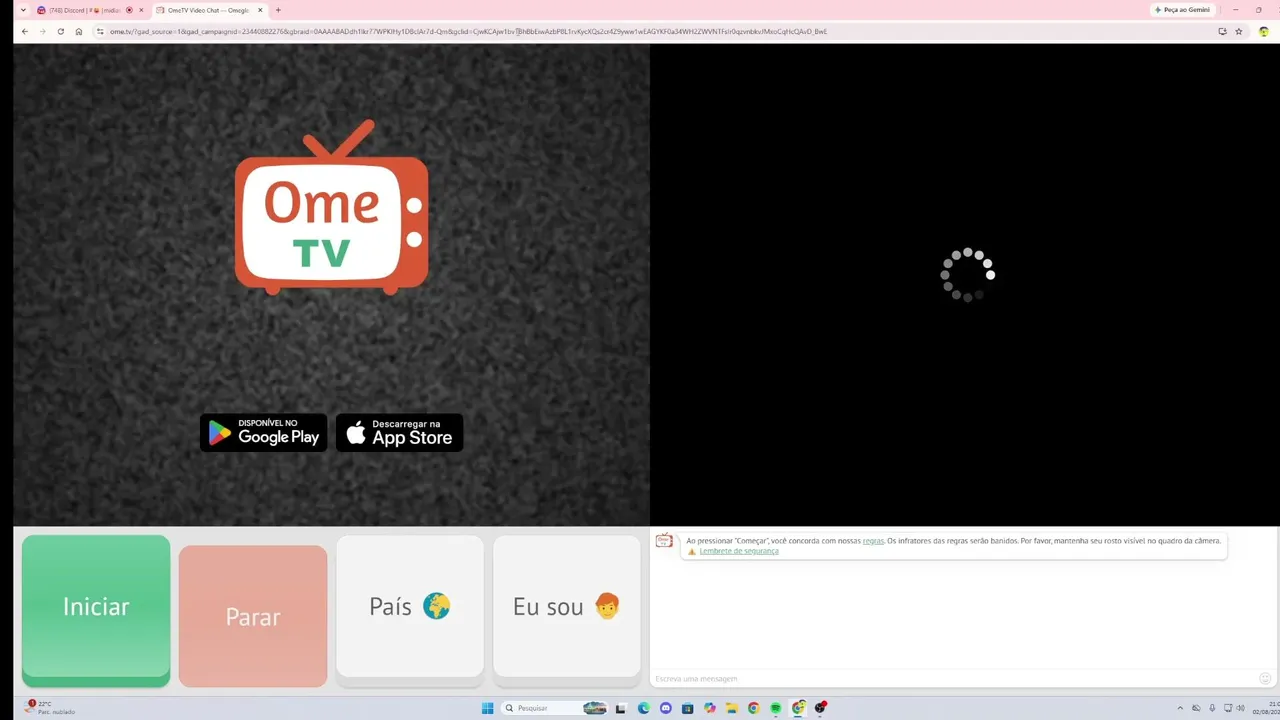Open Task View from the taskbar
The height and width of the screenshot is (720, 1280).
click(621, 708)
